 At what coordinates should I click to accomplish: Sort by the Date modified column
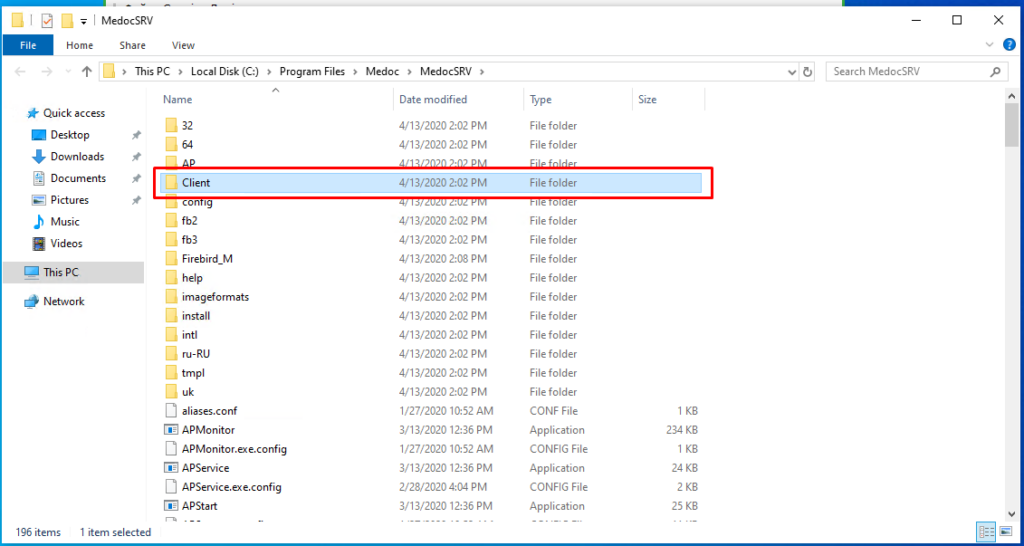[x=433, y=100]
